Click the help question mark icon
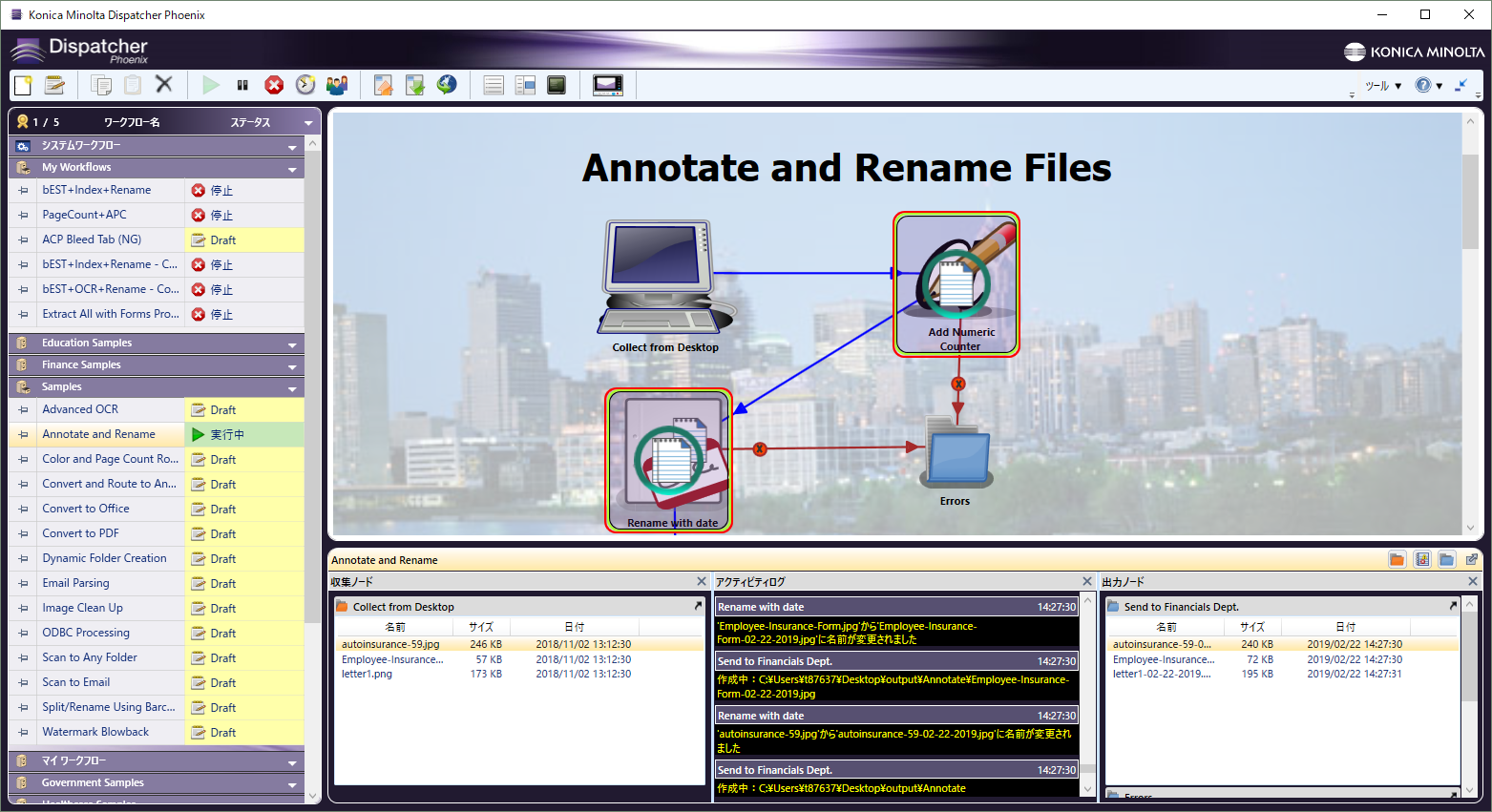 (1422, 85)
